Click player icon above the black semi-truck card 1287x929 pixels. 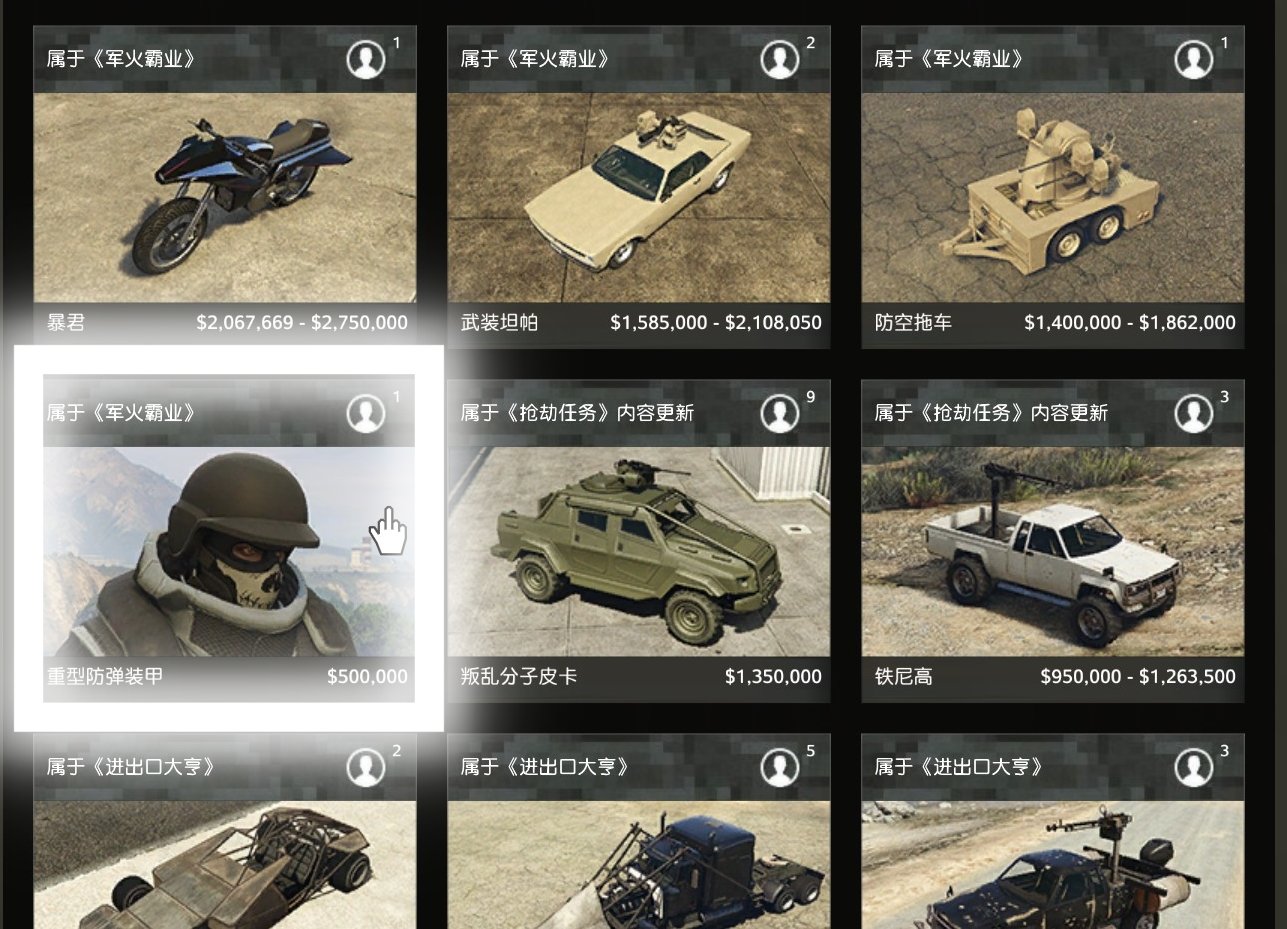pyautogui.click(x=780, y=768)
